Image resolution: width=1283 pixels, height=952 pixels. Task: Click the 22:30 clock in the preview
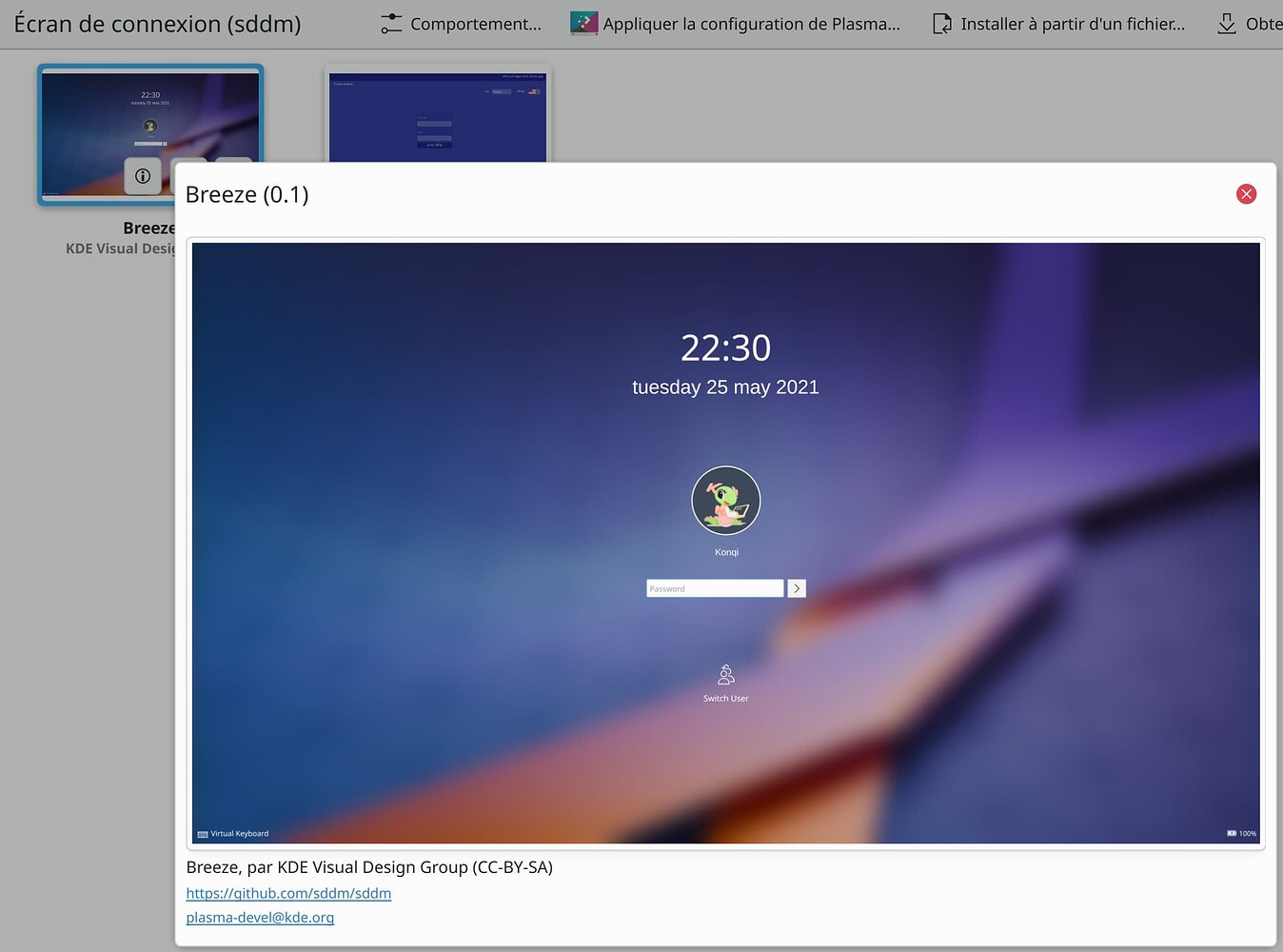(x=725, y=348)
